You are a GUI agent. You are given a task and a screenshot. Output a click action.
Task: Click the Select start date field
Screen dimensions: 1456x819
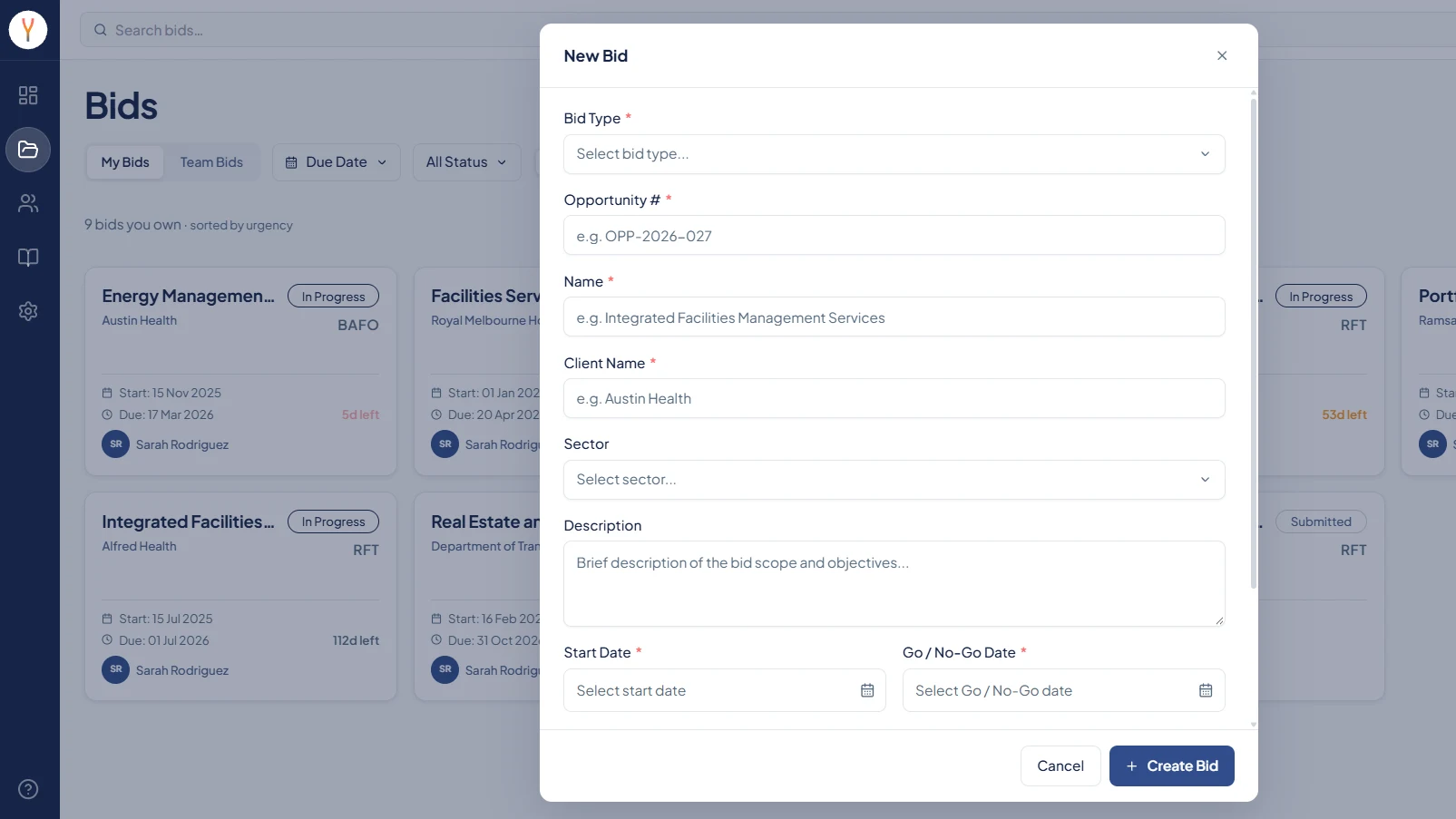[x=725, y=690]
